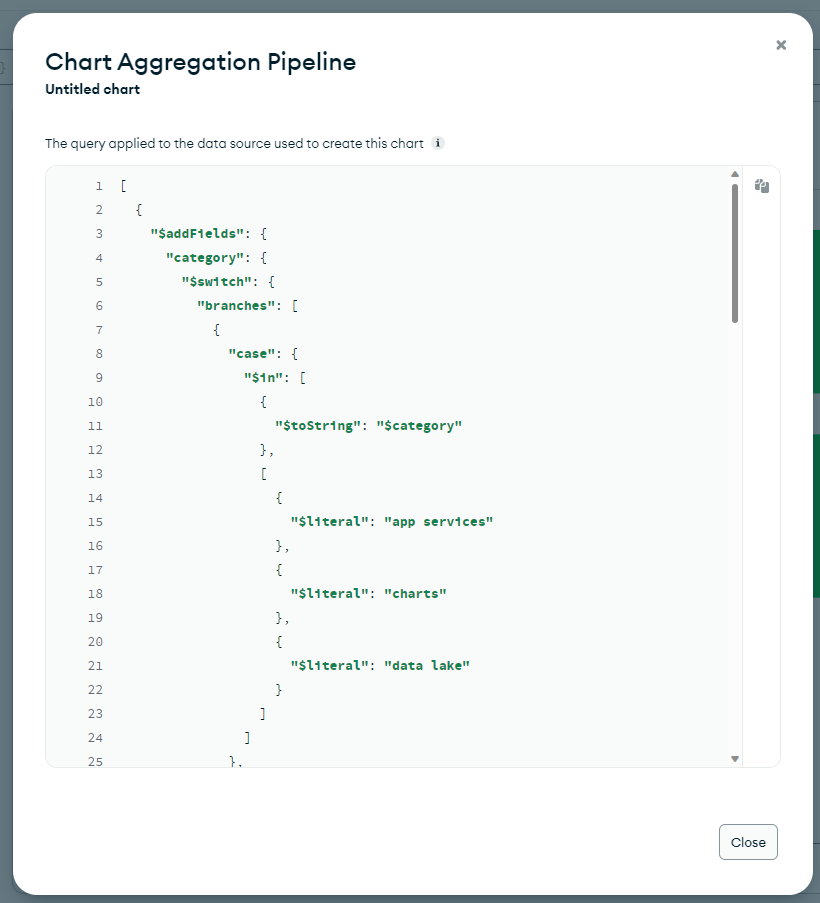Place cursor on the "$addFields" key
Screen dimensions: 820x903
click(197, 234)
